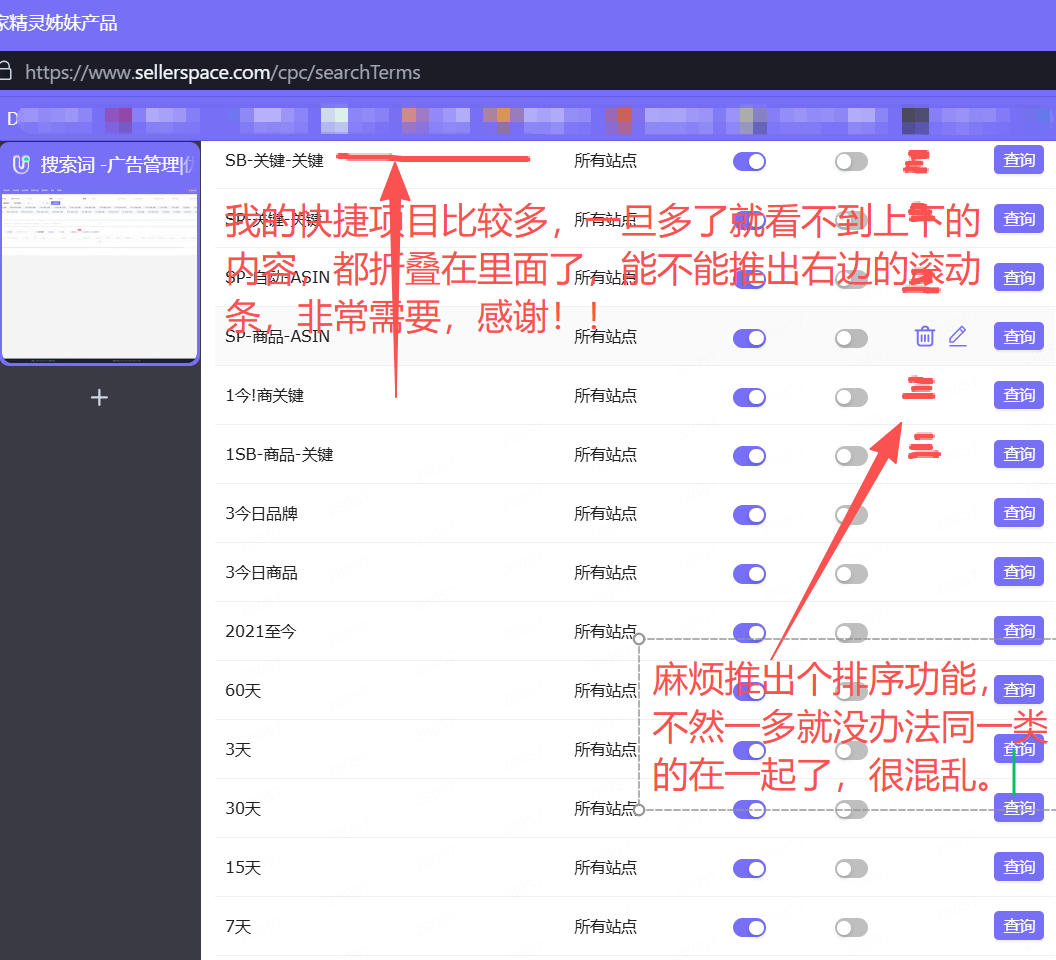Enable the grey switch in 3今日商品 row
Screen dimensions: 1056x960
851,573
